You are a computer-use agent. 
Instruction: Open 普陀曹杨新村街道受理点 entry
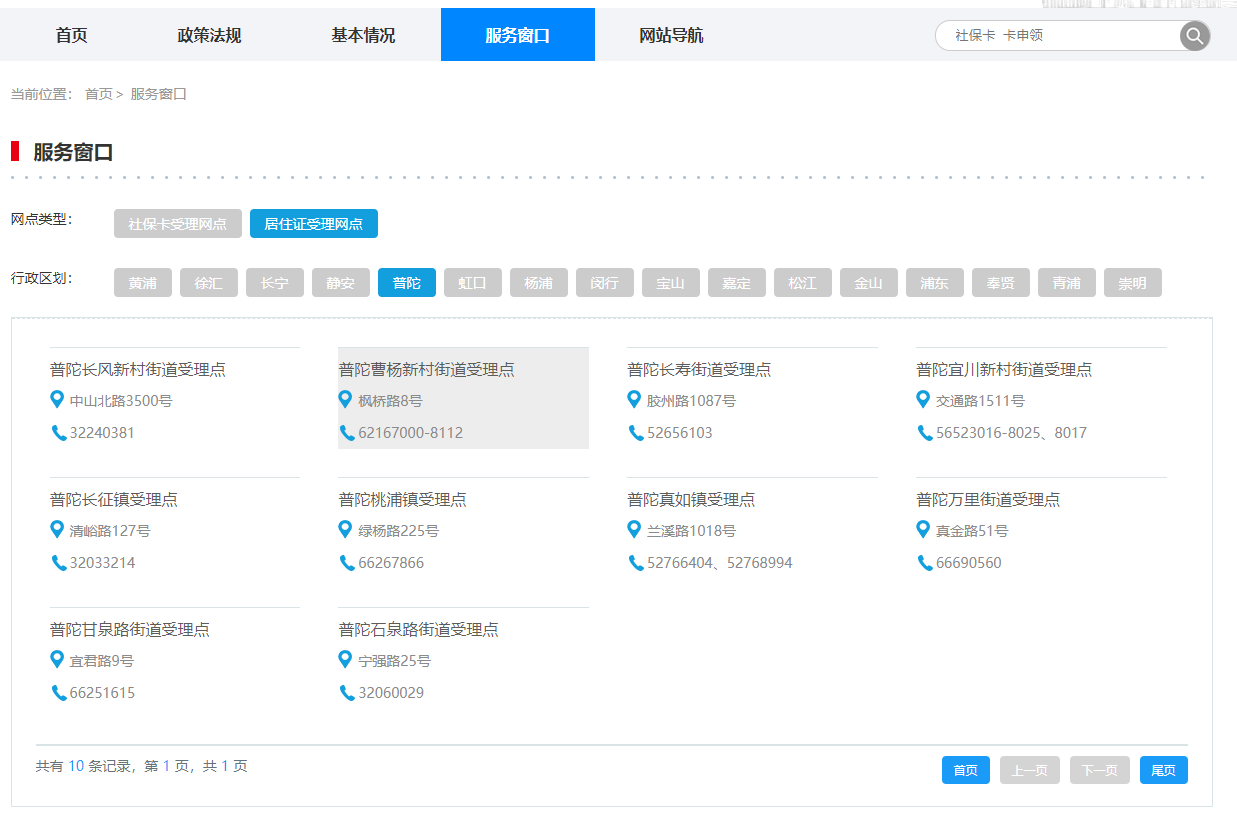pos(427,370)
